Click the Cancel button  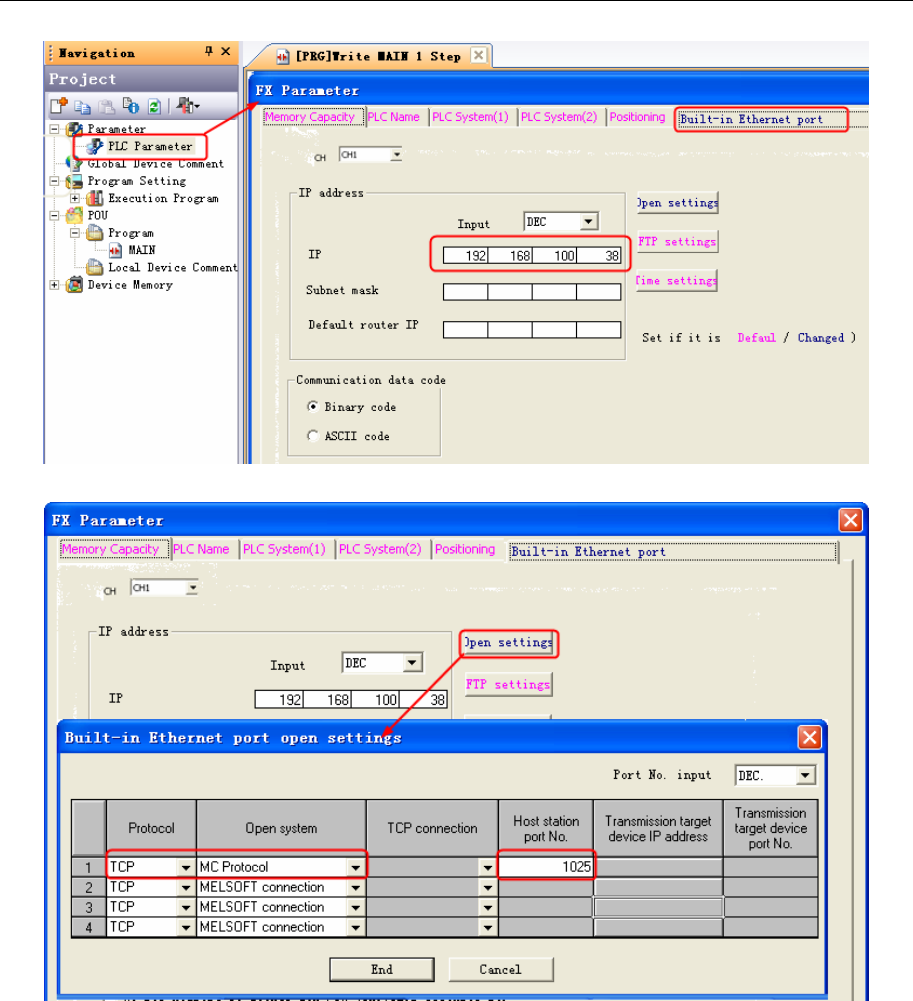[x=501, y=969]
